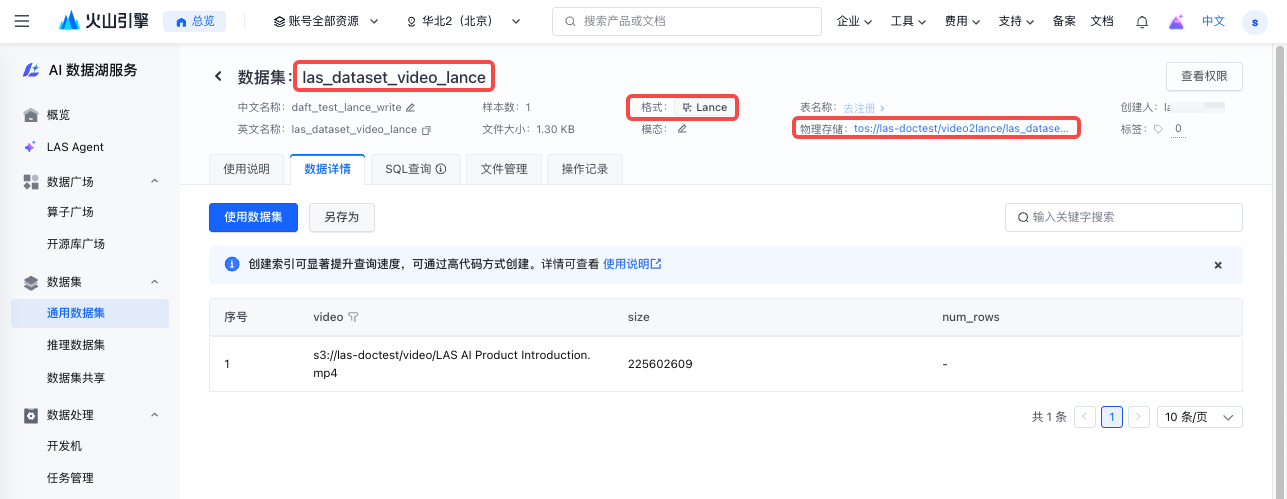
Task: Go back using the arrow beside 数据集
Action: point(218,77)
